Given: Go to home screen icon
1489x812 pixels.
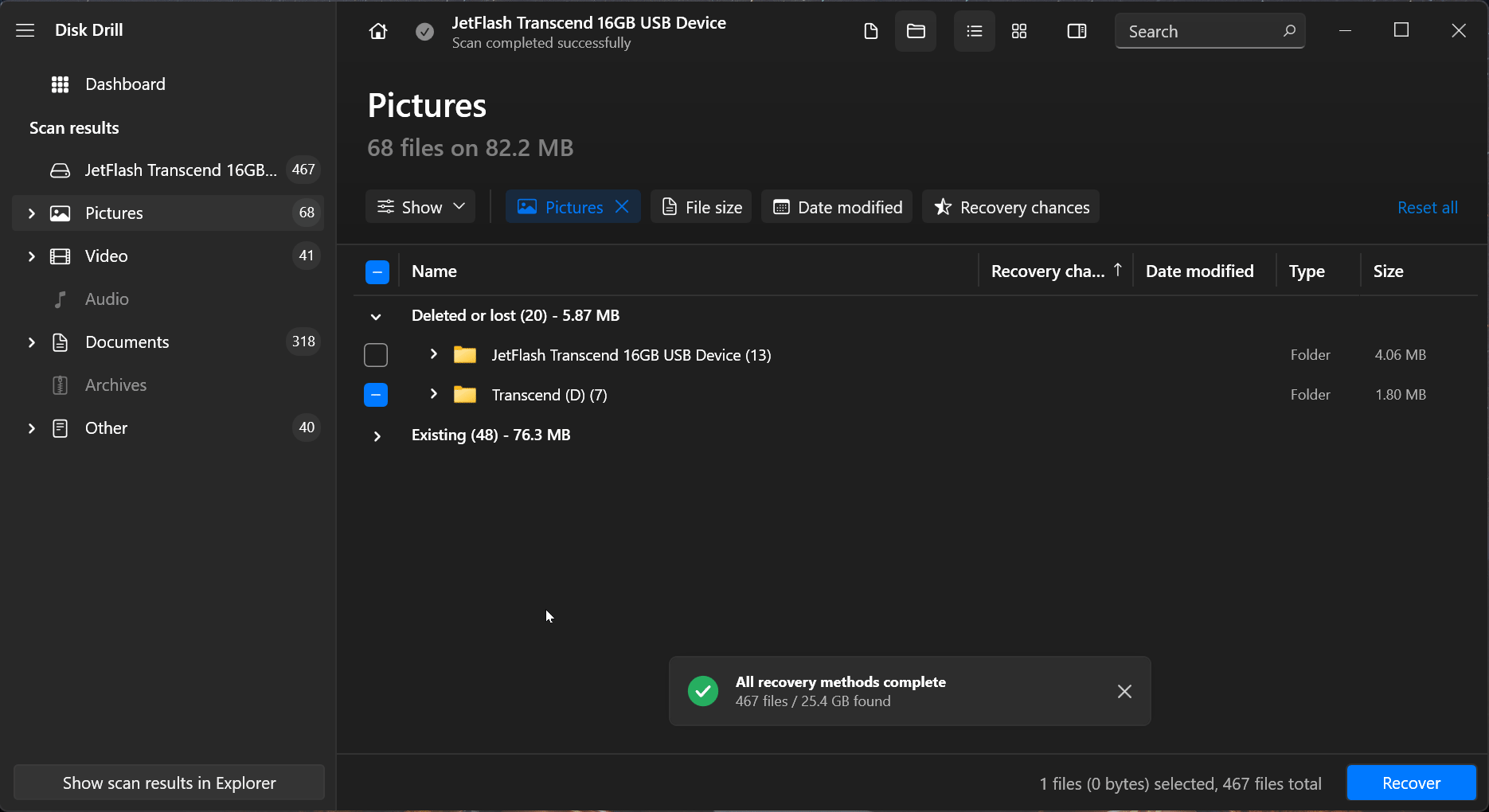Looking at the screenshot, I should (378, 31).
